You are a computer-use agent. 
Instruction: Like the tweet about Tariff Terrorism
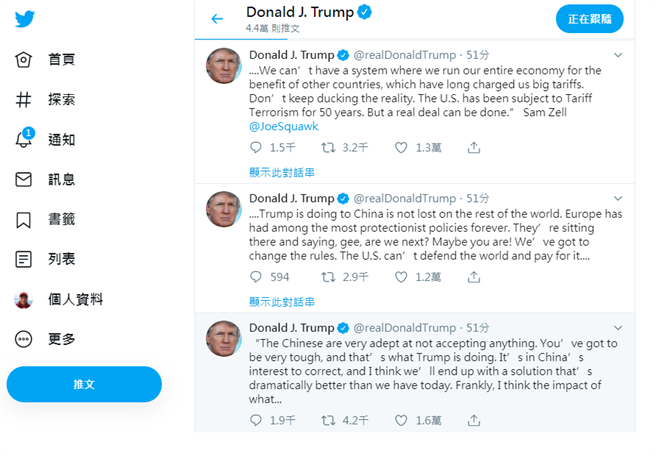point(401,147)
